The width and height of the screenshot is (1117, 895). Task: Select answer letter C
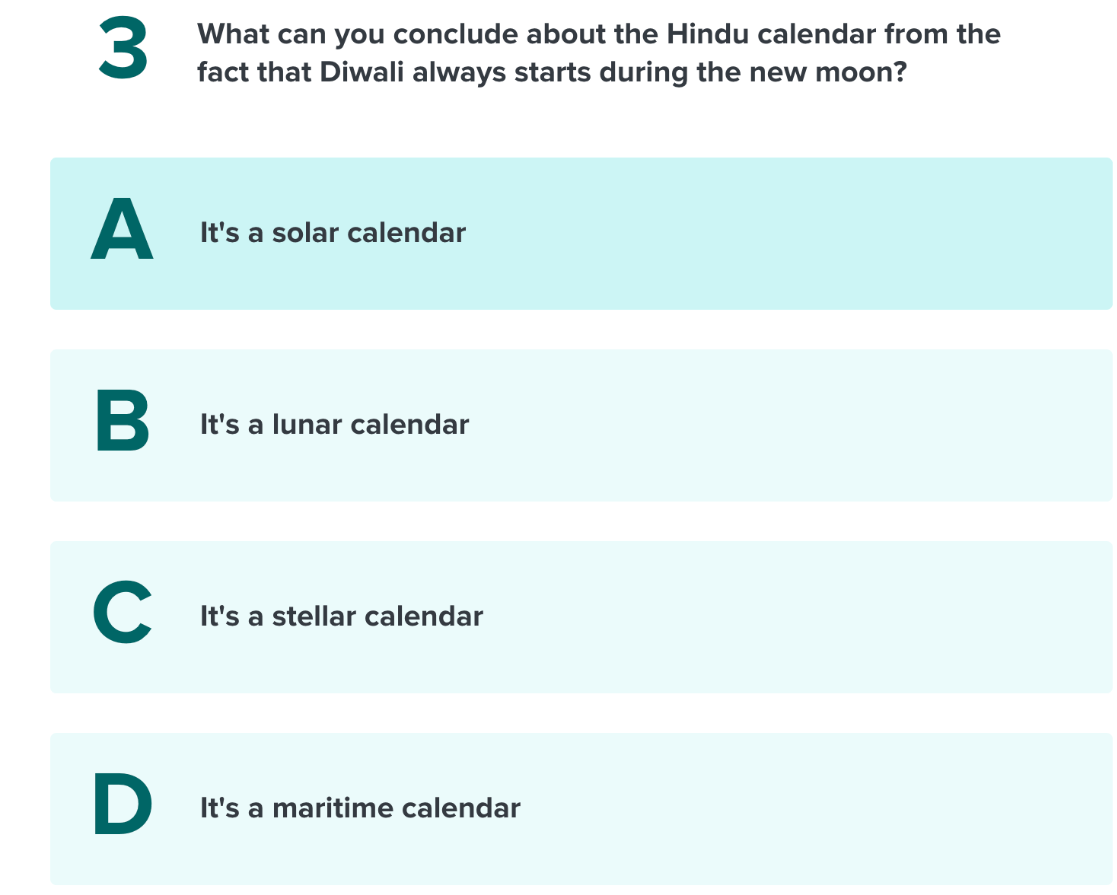(122, 612)
